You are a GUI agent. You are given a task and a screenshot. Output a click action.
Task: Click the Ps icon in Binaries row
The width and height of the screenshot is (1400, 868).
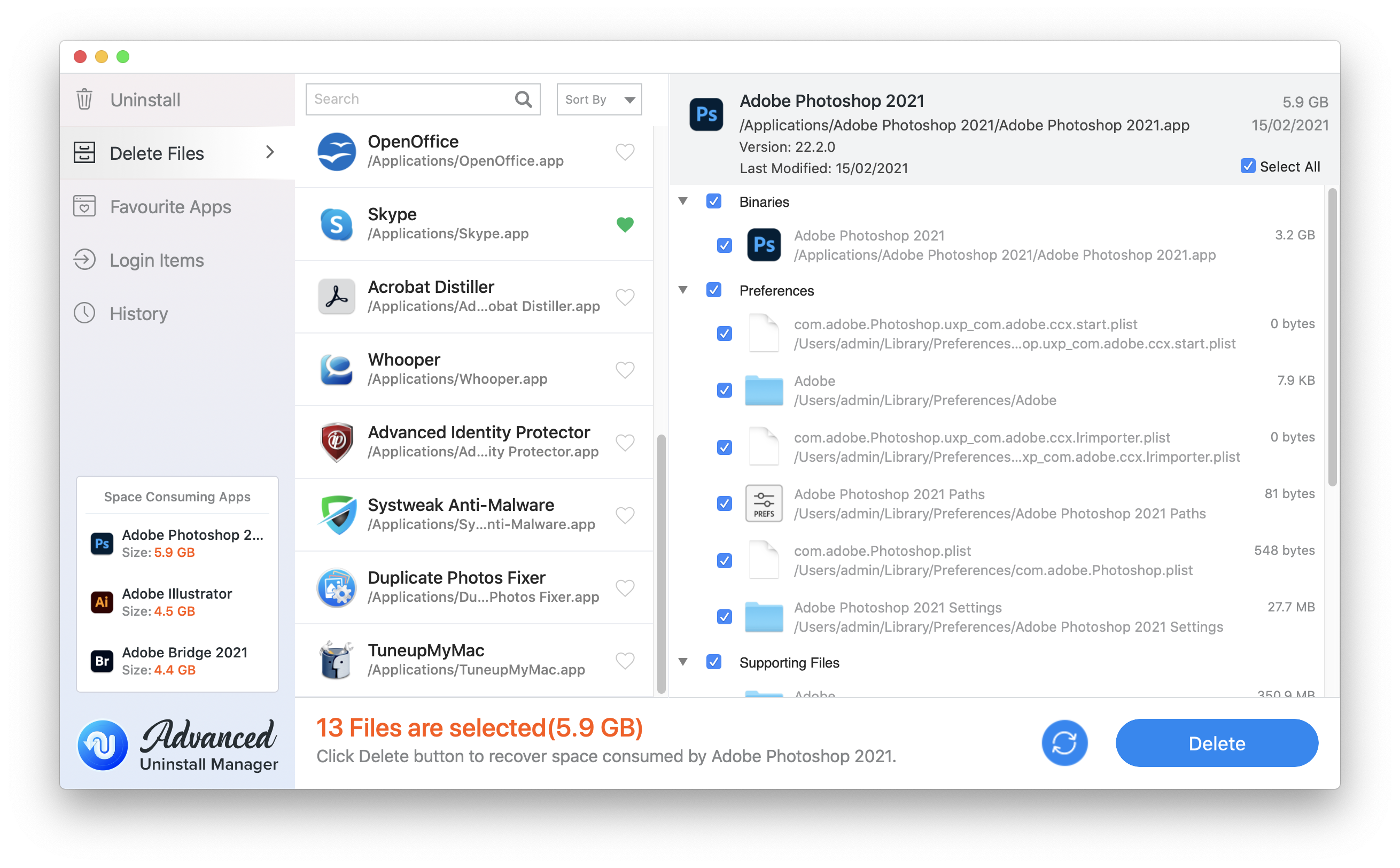click(764, 245)
